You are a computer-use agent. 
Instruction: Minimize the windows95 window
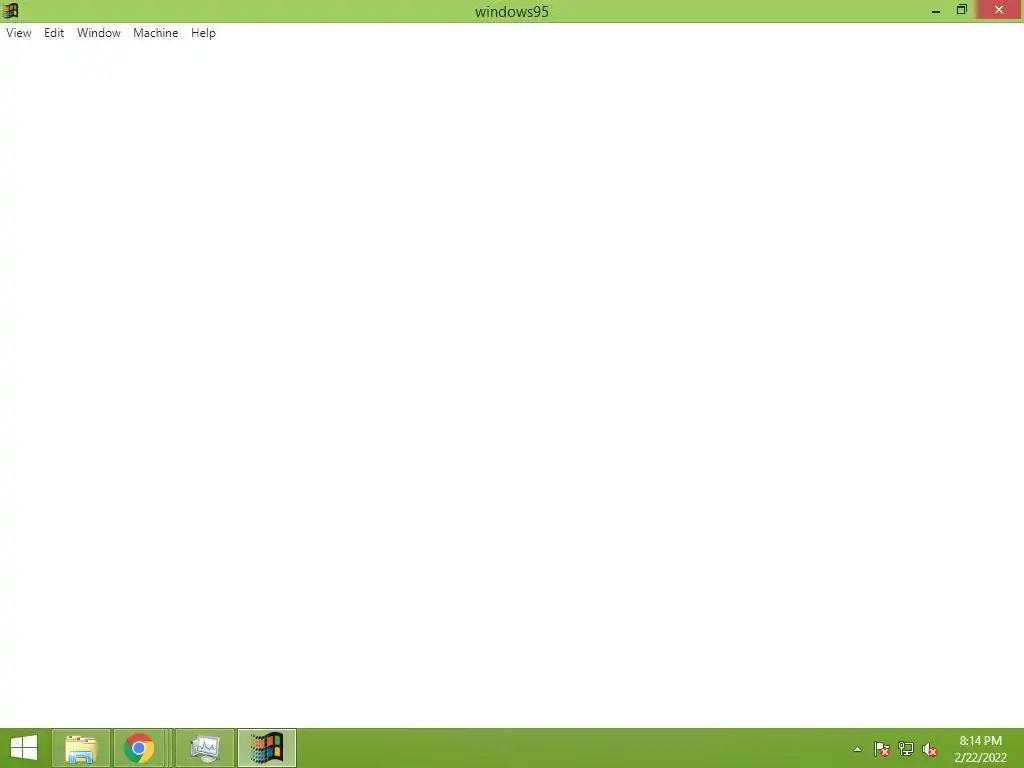pyautogui.click(x=936, y=10)
